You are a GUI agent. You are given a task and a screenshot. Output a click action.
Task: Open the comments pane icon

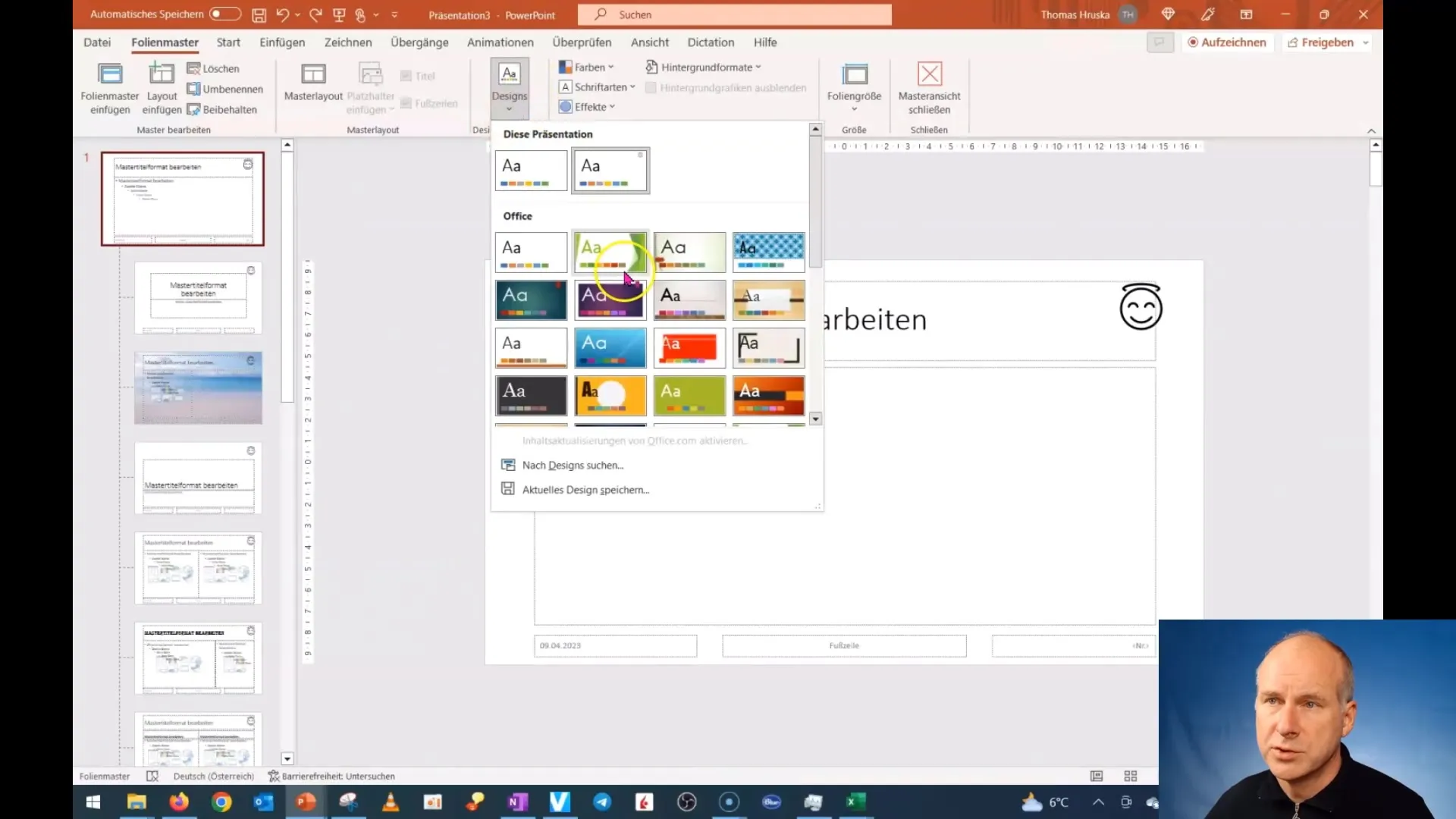coord(1159,42)
